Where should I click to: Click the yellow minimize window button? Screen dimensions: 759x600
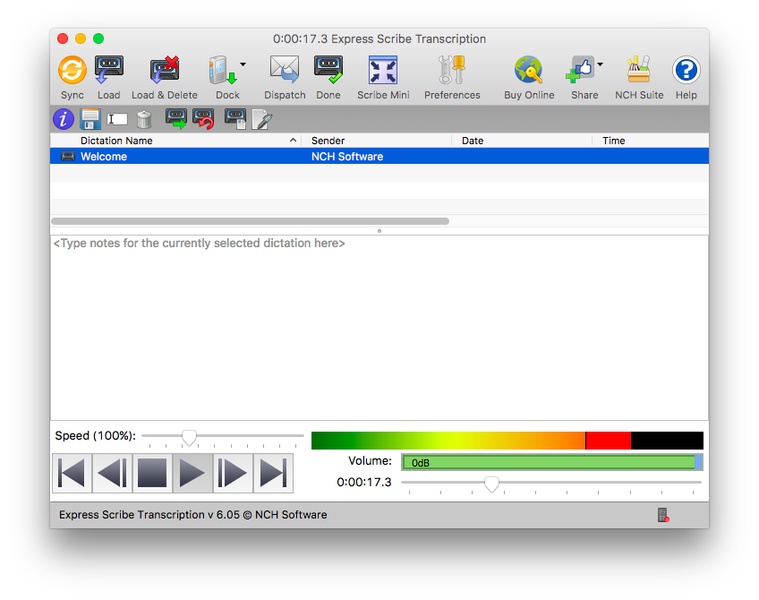click(80, 38)
